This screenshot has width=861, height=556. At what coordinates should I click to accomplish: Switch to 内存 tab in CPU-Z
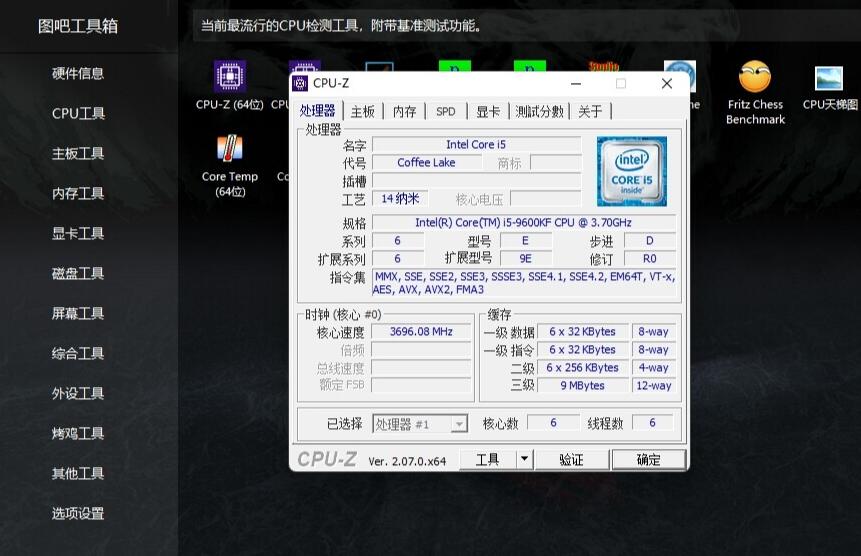pos(404,112)
